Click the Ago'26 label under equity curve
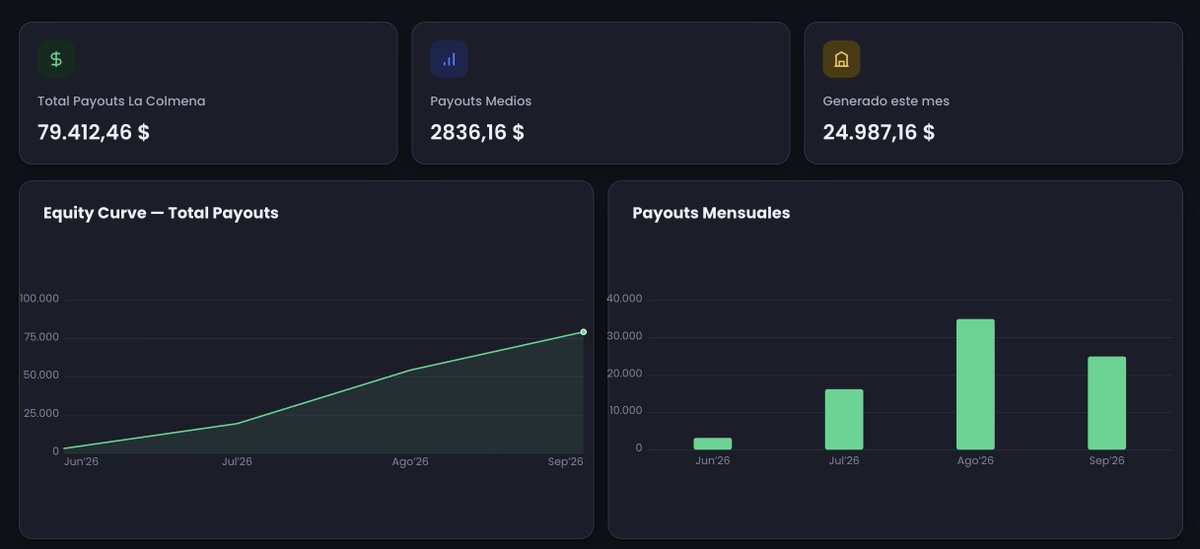 pos(410,461)
